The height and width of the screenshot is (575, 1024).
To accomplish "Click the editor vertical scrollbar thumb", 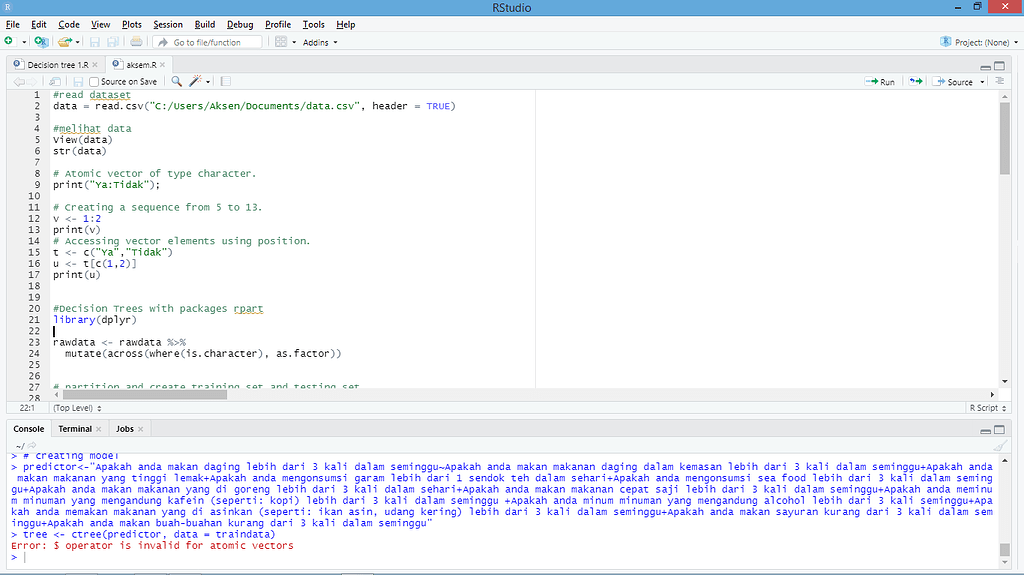I will click(1004, 139).
